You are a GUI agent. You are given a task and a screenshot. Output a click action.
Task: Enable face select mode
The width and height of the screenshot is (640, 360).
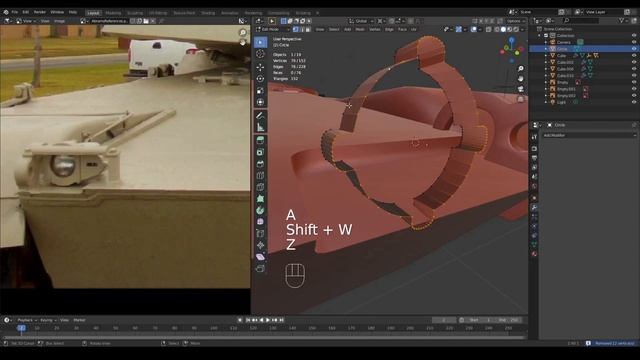click(x=308, y=29)
